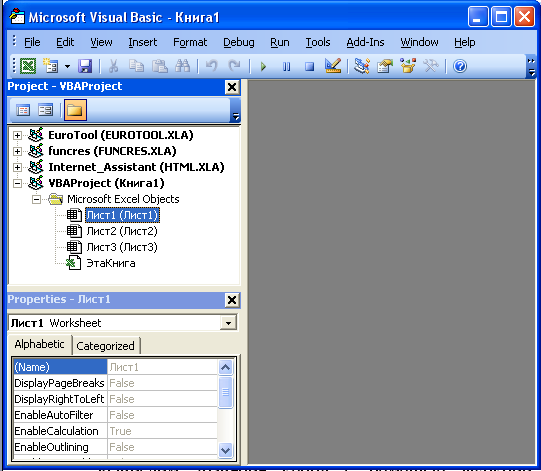Close the Properties - Лист1 panel
This screenshot has width=541, height=471.
[232, 300]
